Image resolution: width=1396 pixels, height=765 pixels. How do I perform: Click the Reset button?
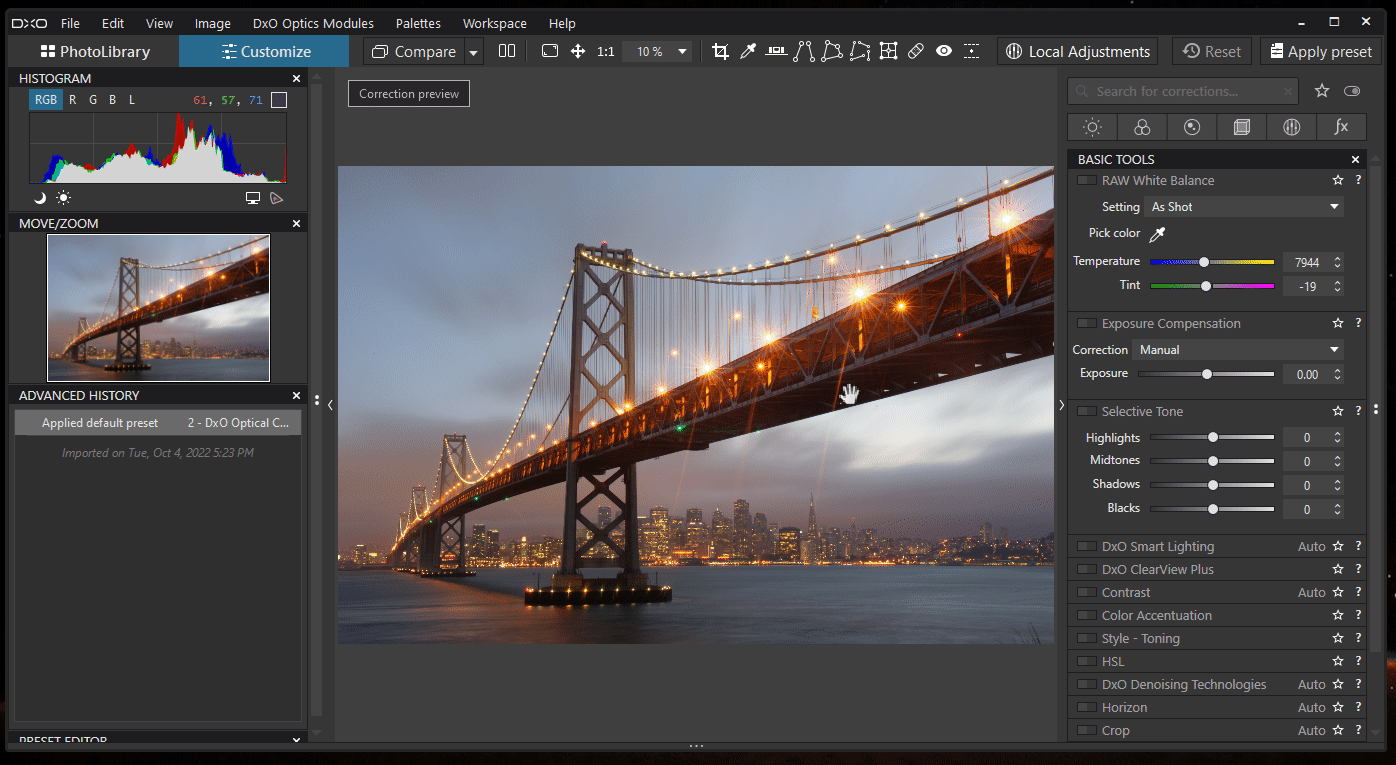tap(1211, 51)
